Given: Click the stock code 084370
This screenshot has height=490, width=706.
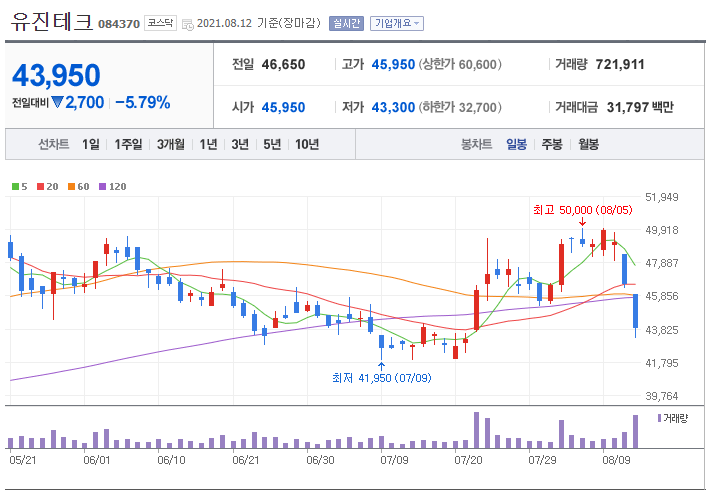Looking at the screenshot, I should click(x=119, y=24).
